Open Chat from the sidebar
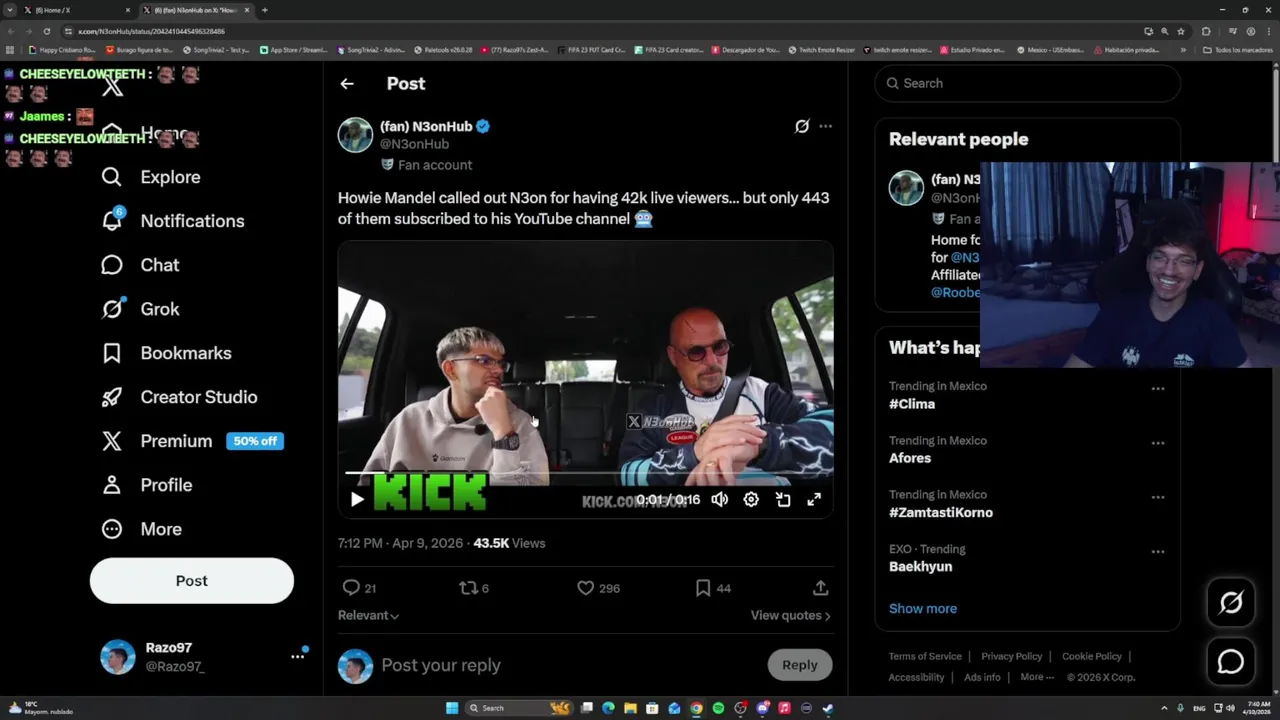 click(140, 265)
